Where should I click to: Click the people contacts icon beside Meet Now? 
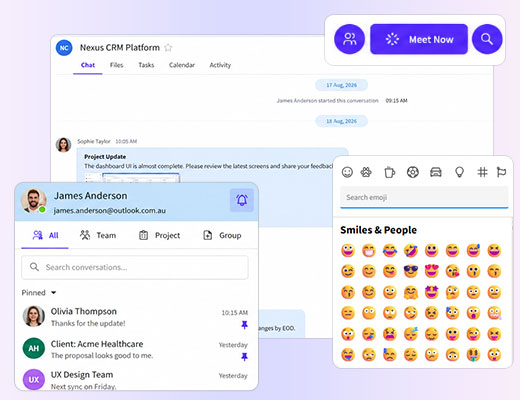[x=349, y=39]
